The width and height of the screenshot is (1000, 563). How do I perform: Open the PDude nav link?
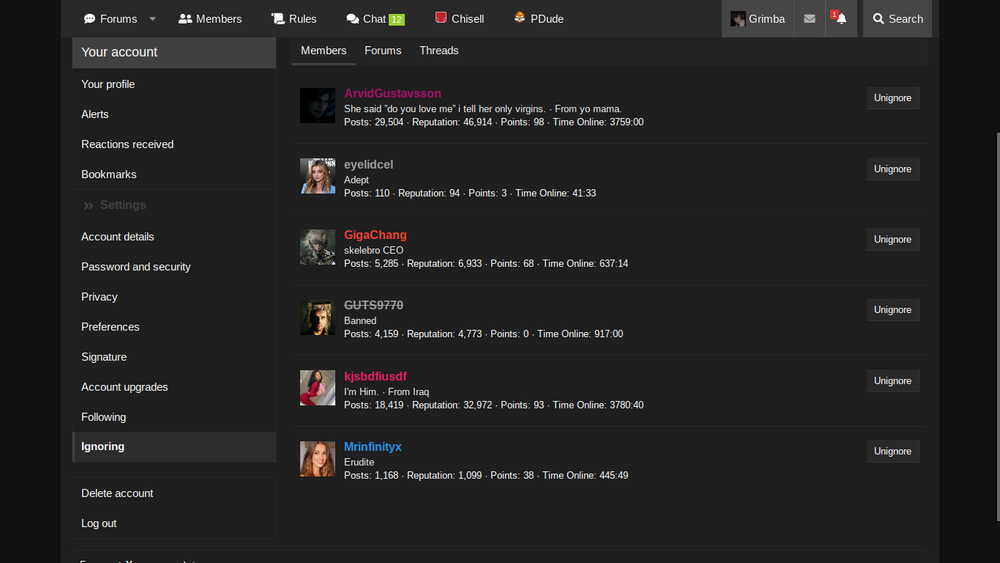[538, 19]
